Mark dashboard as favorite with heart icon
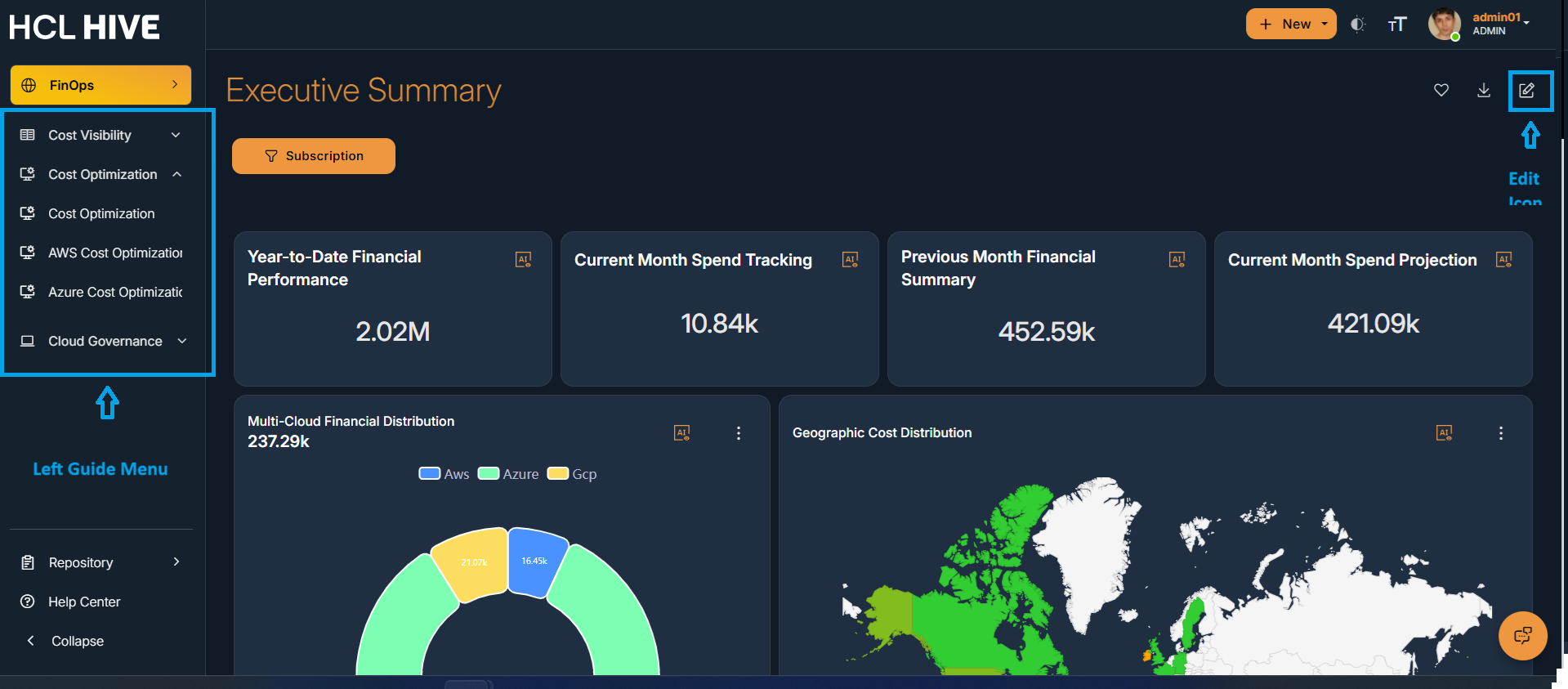This screenshot has width=1568, height=689. 1441,91
